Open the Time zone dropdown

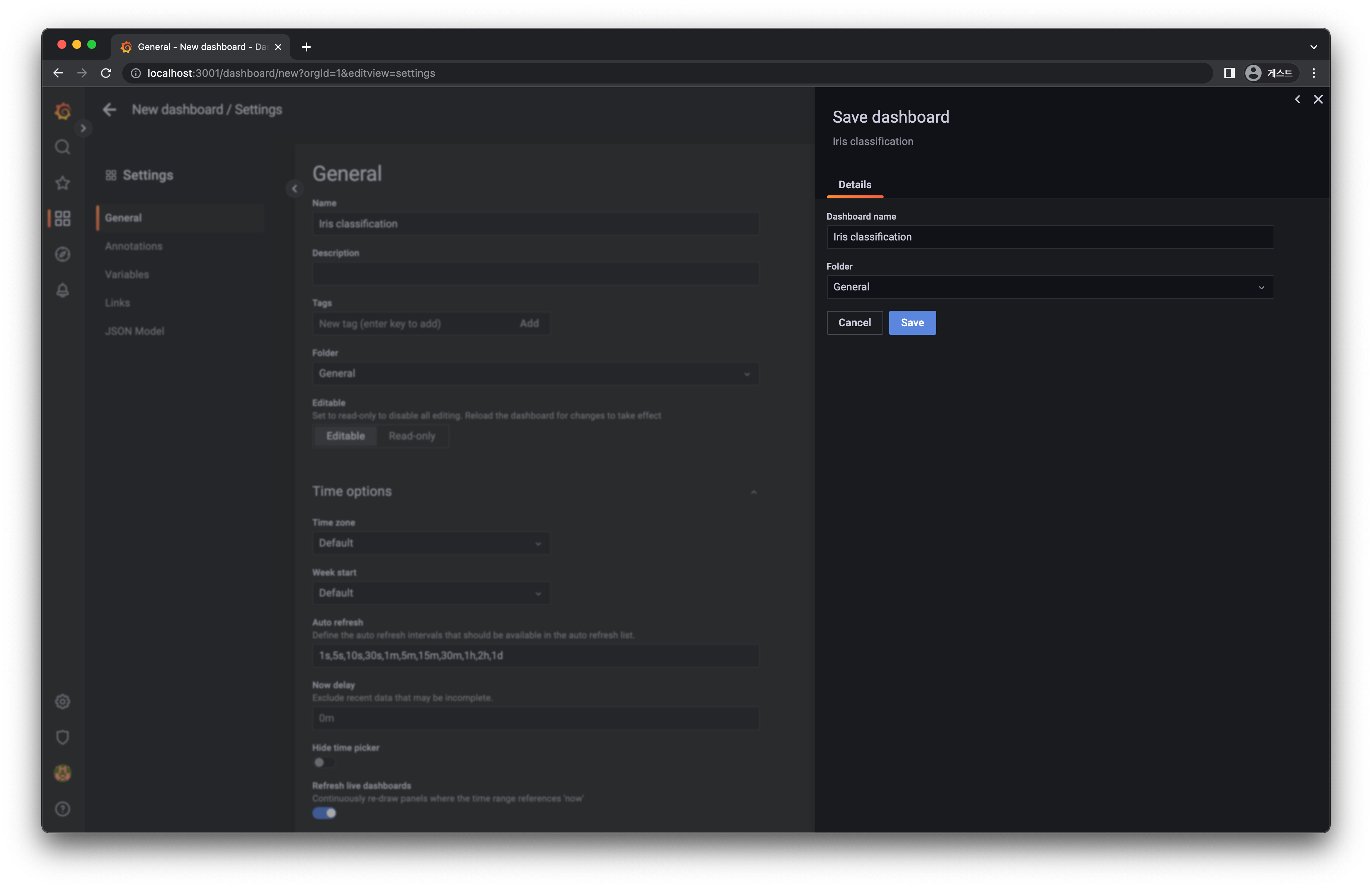pyautogui.click(x=431, y=543)
